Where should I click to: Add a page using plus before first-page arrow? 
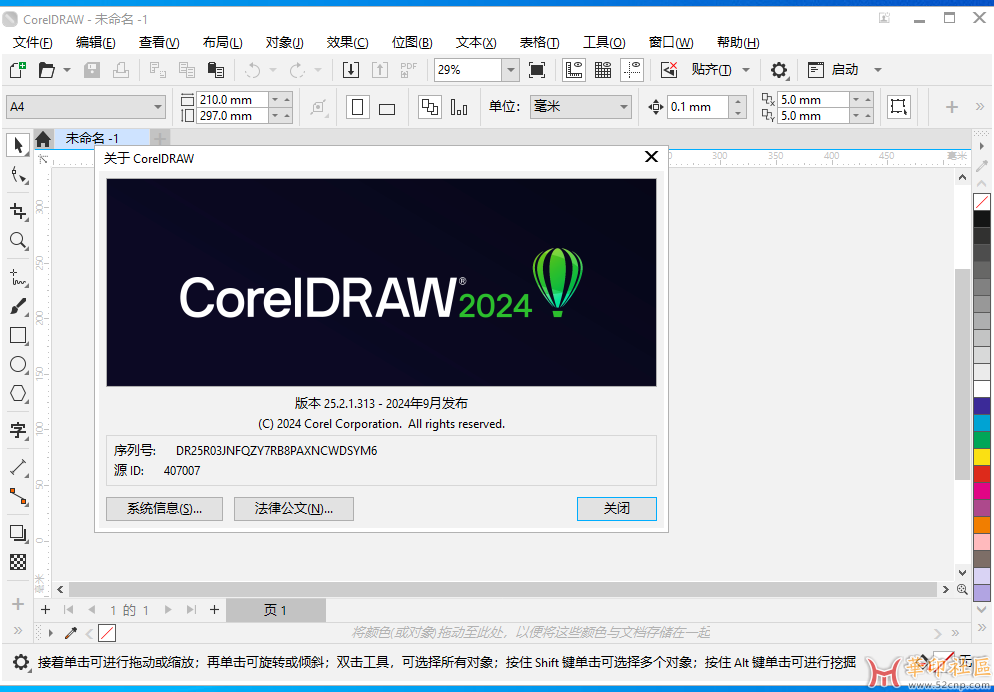point(45,610)
